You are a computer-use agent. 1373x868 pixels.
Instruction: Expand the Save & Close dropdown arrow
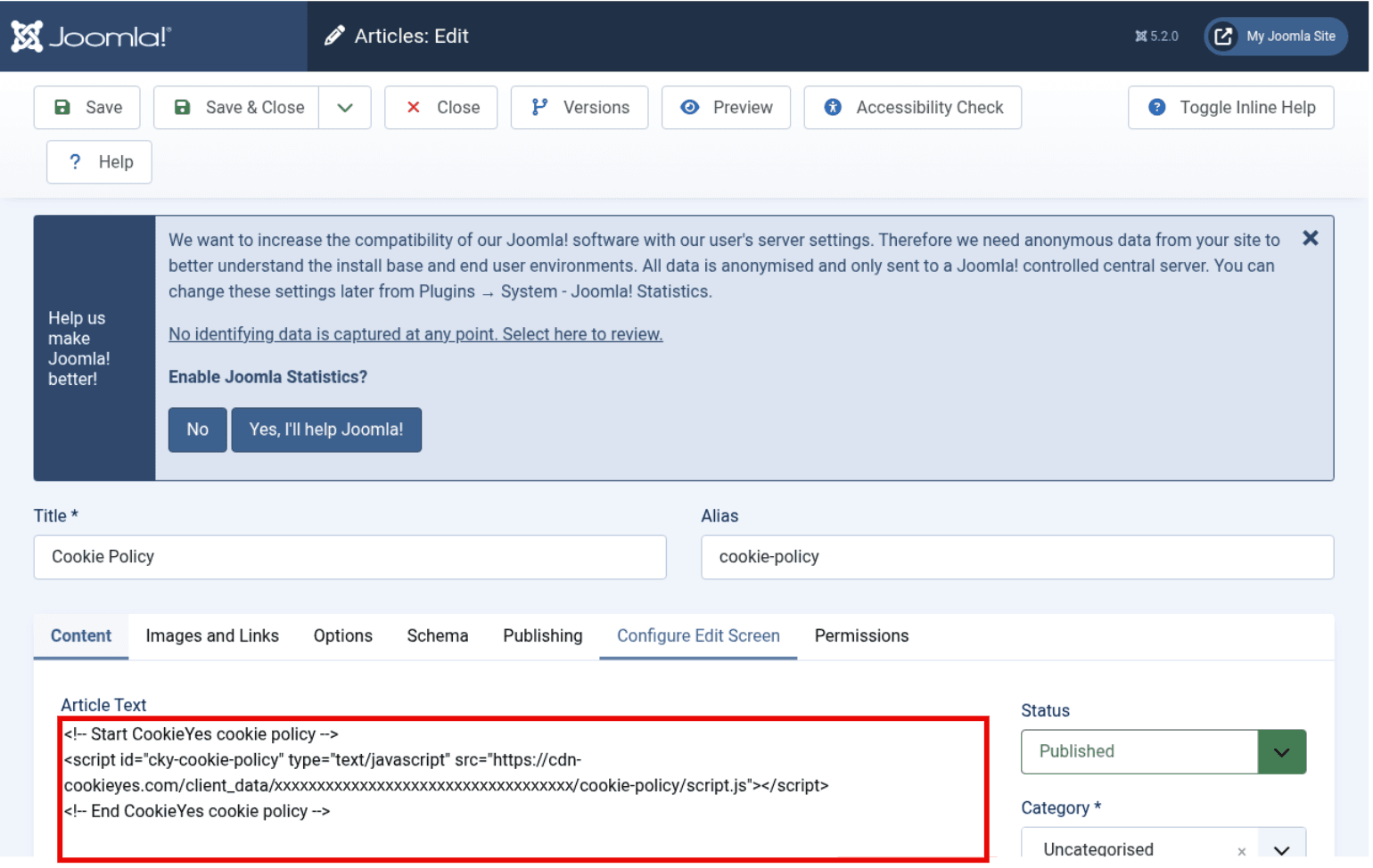pyautogui.click(x=345, y=108)
